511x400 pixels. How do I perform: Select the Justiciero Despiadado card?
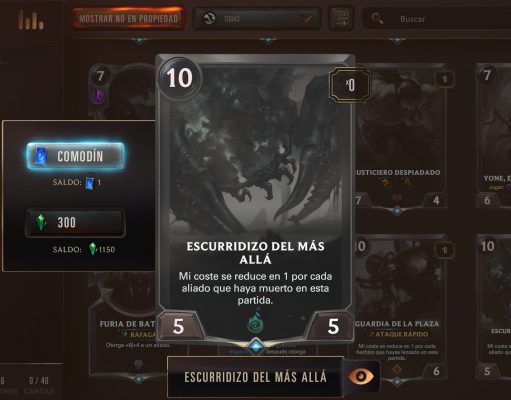point(400,137)
